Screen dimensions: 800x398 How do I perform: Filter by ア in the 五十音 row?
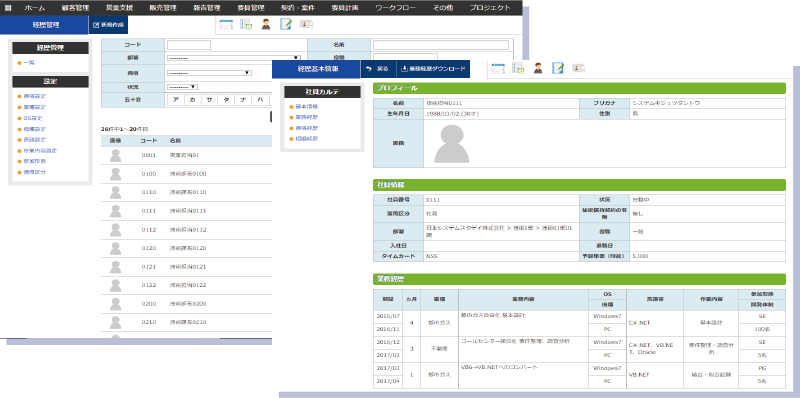176,101
